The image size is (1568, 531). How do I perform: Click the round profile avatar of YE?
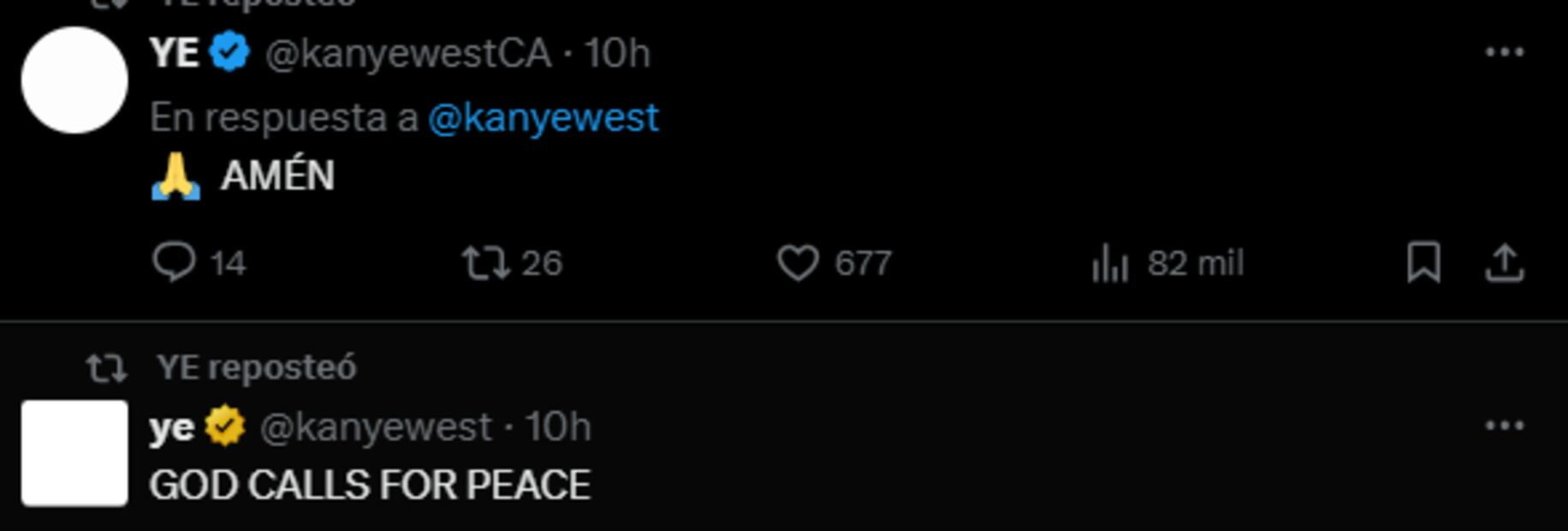pyautogui.click(x=74, y=81)
